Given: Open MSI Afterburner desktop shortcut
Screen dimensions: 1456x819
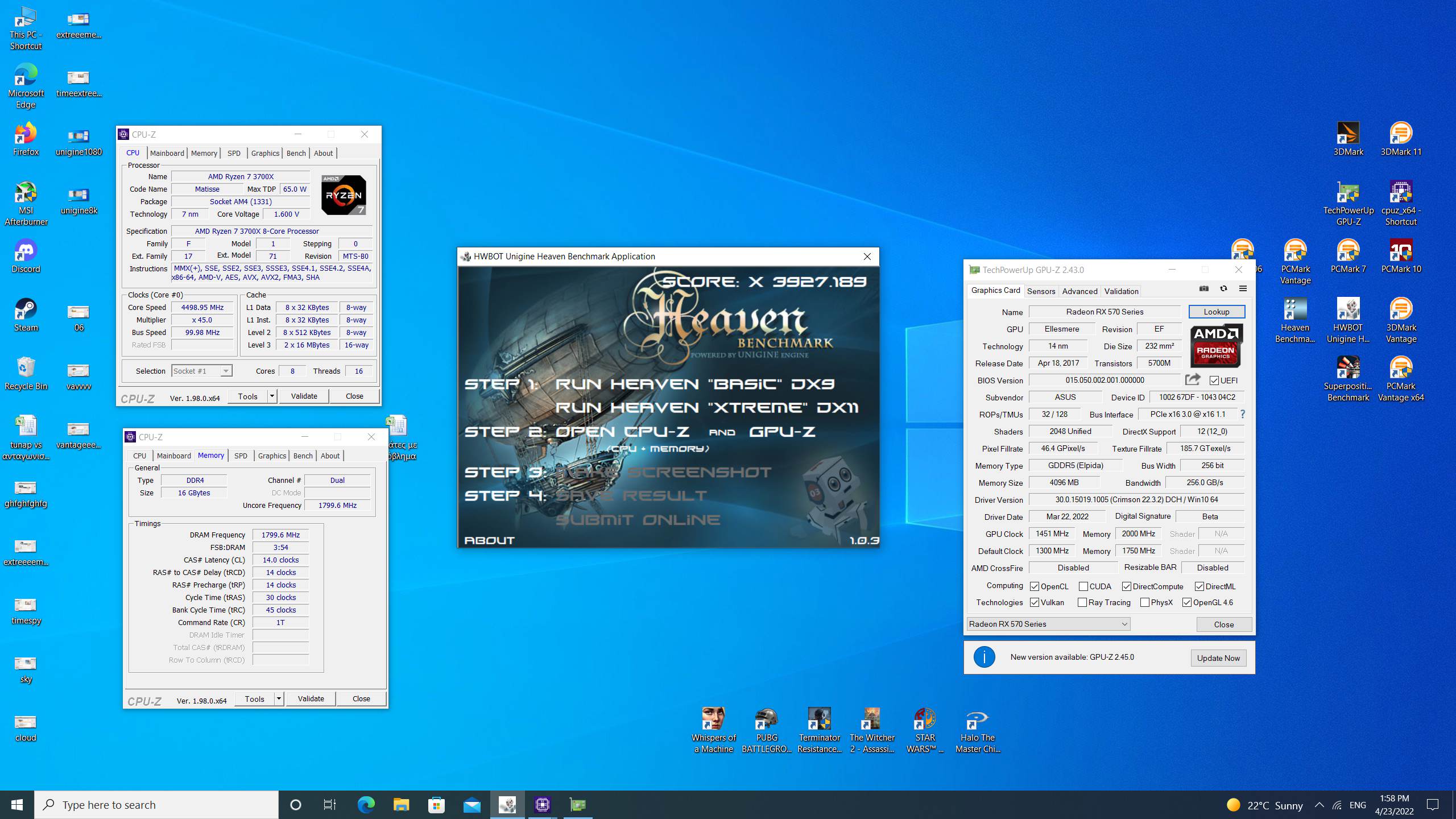Looking at the screenshot, I should [26, 204].
